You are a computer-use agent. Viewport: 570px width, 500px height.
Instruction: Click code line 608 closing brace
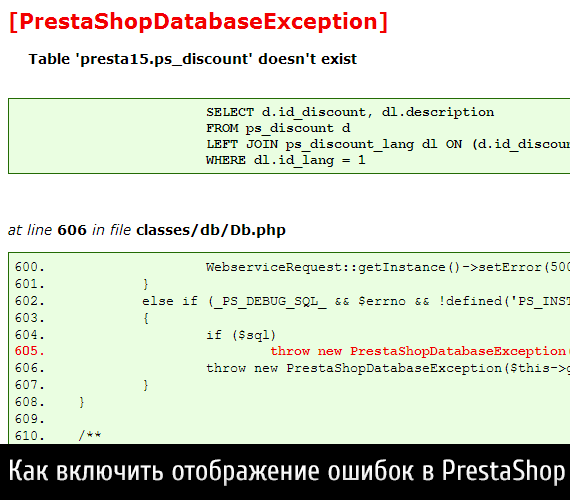pos(49,402)
